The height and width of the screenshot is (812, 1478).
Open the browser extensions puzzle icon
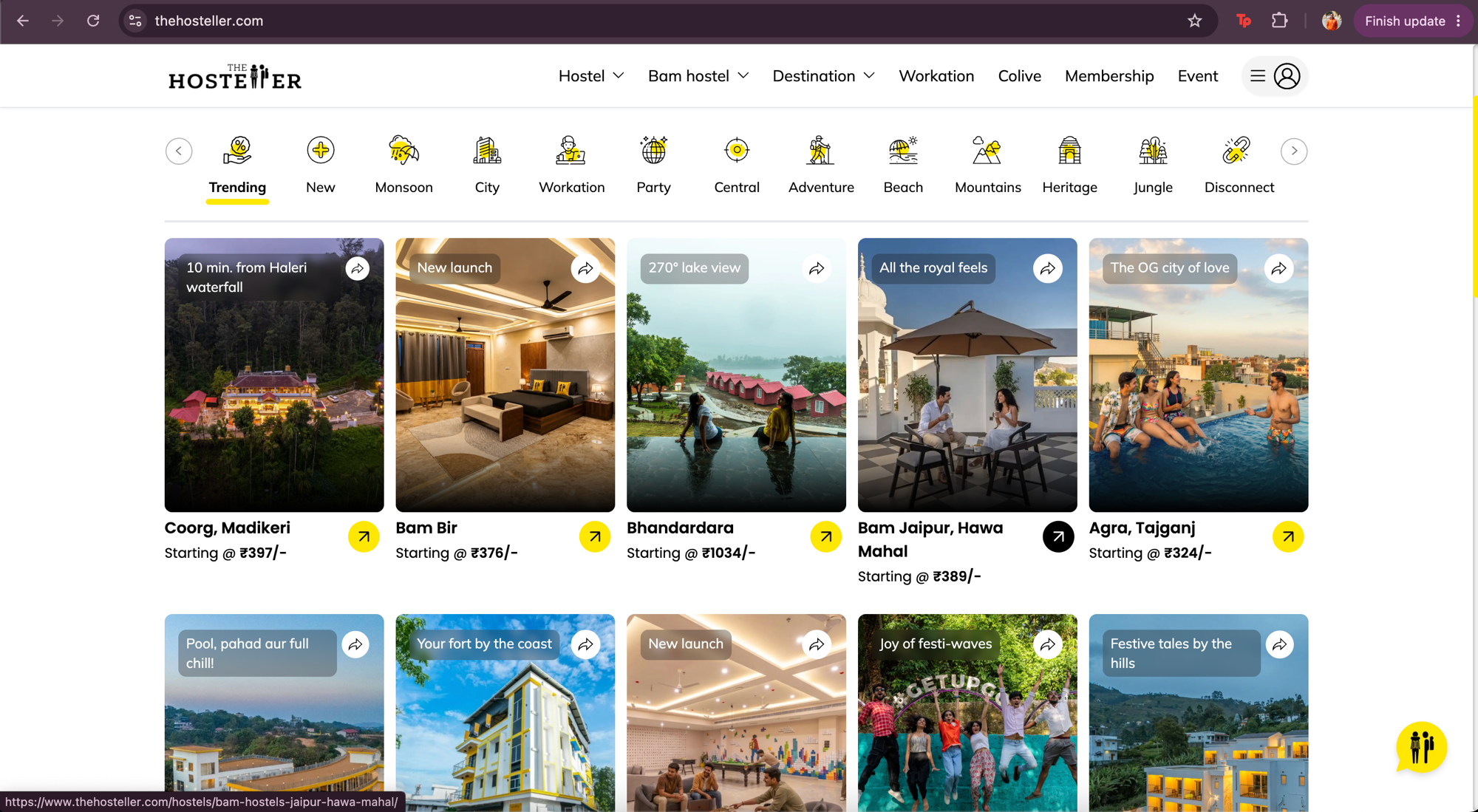pos(1279,21)
